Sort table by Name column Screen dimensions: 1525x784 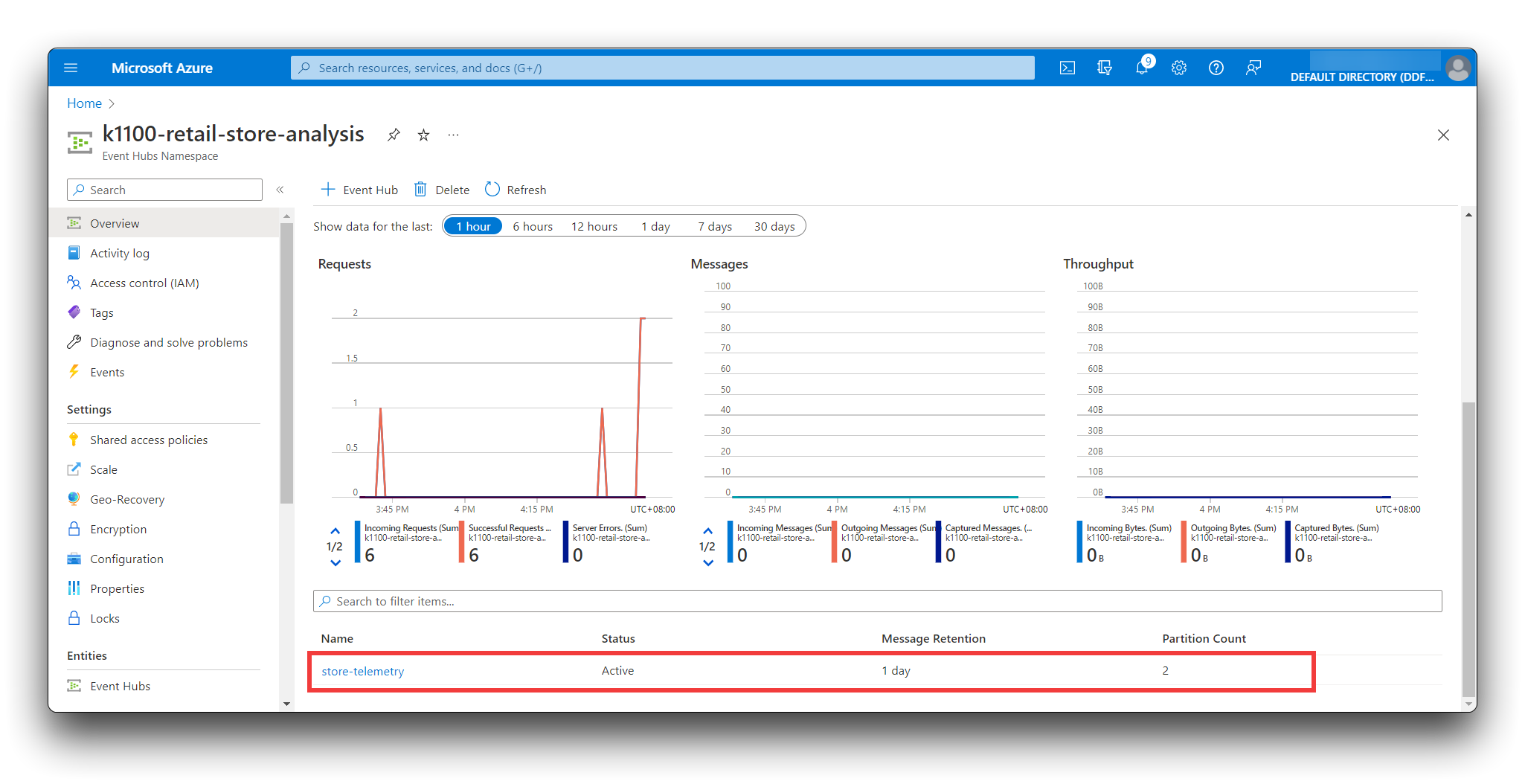coord(337,638)
